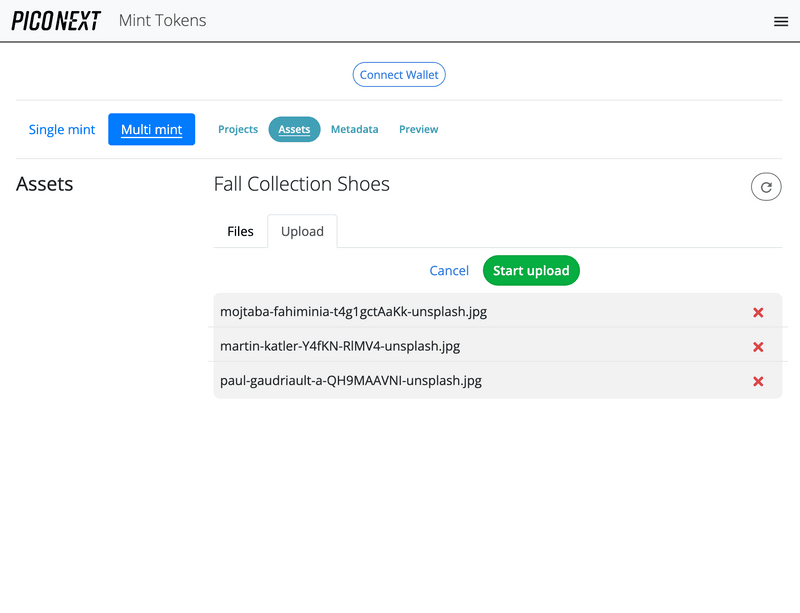Screen dimensions: 800x613
Task: Remove mojtaba-fahiminia file from upload list
Action: coord(758,312)
